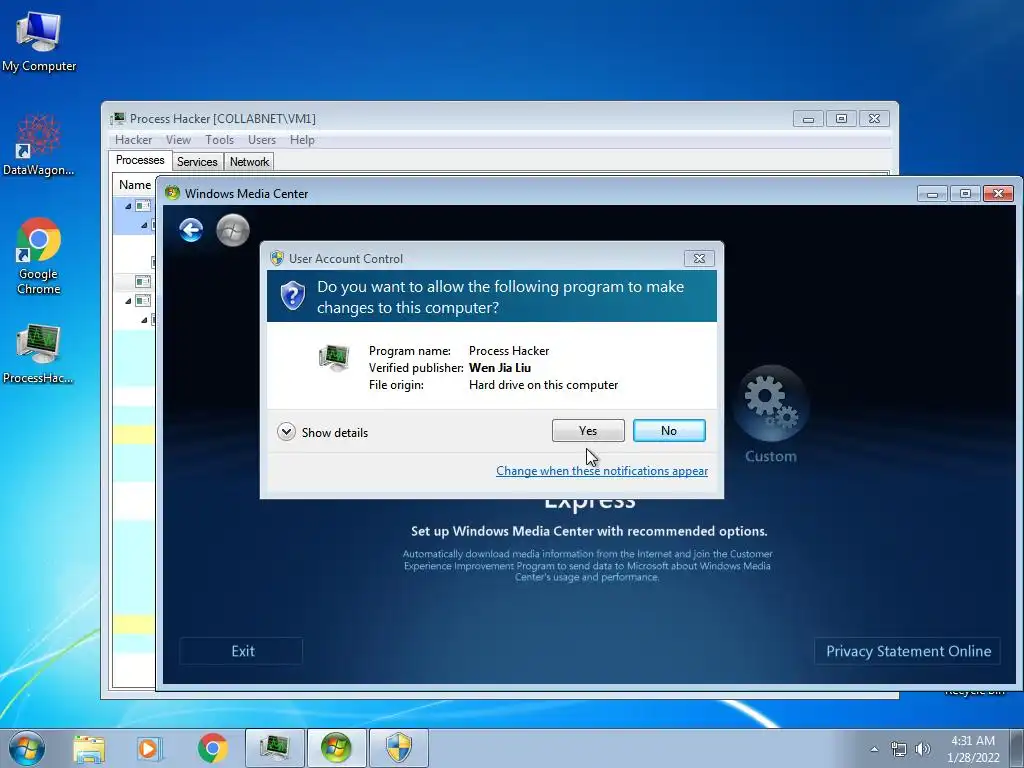Click Exit in Windows Media Center
The image size is (1024, 768).
(242, 651)
